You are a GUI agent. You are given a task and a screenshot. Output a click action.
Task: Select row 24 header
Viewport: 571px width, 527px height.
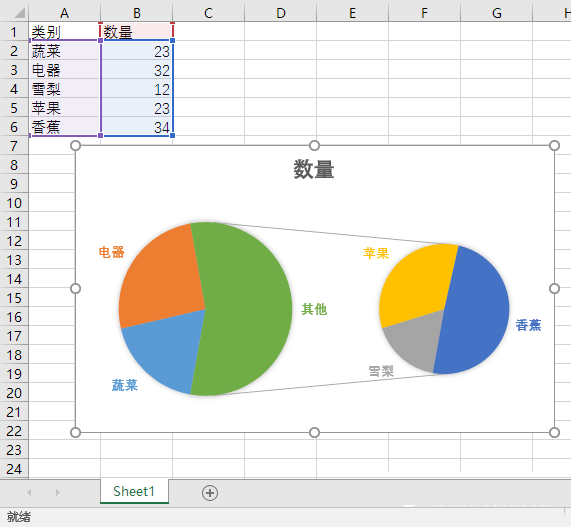tap(14, 469)
